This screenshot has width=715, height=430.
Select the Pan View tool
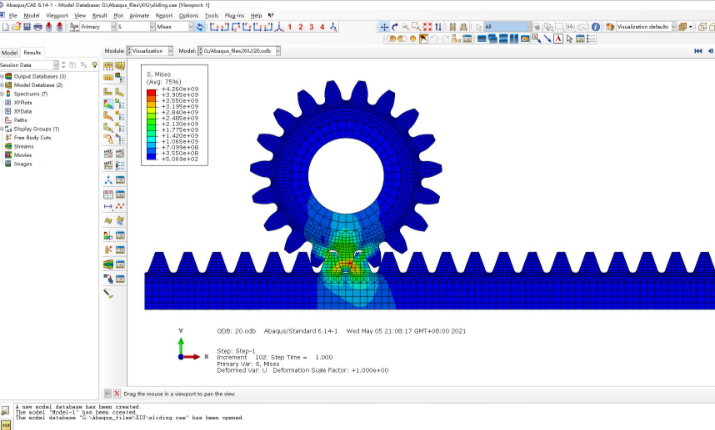point(384,27)
